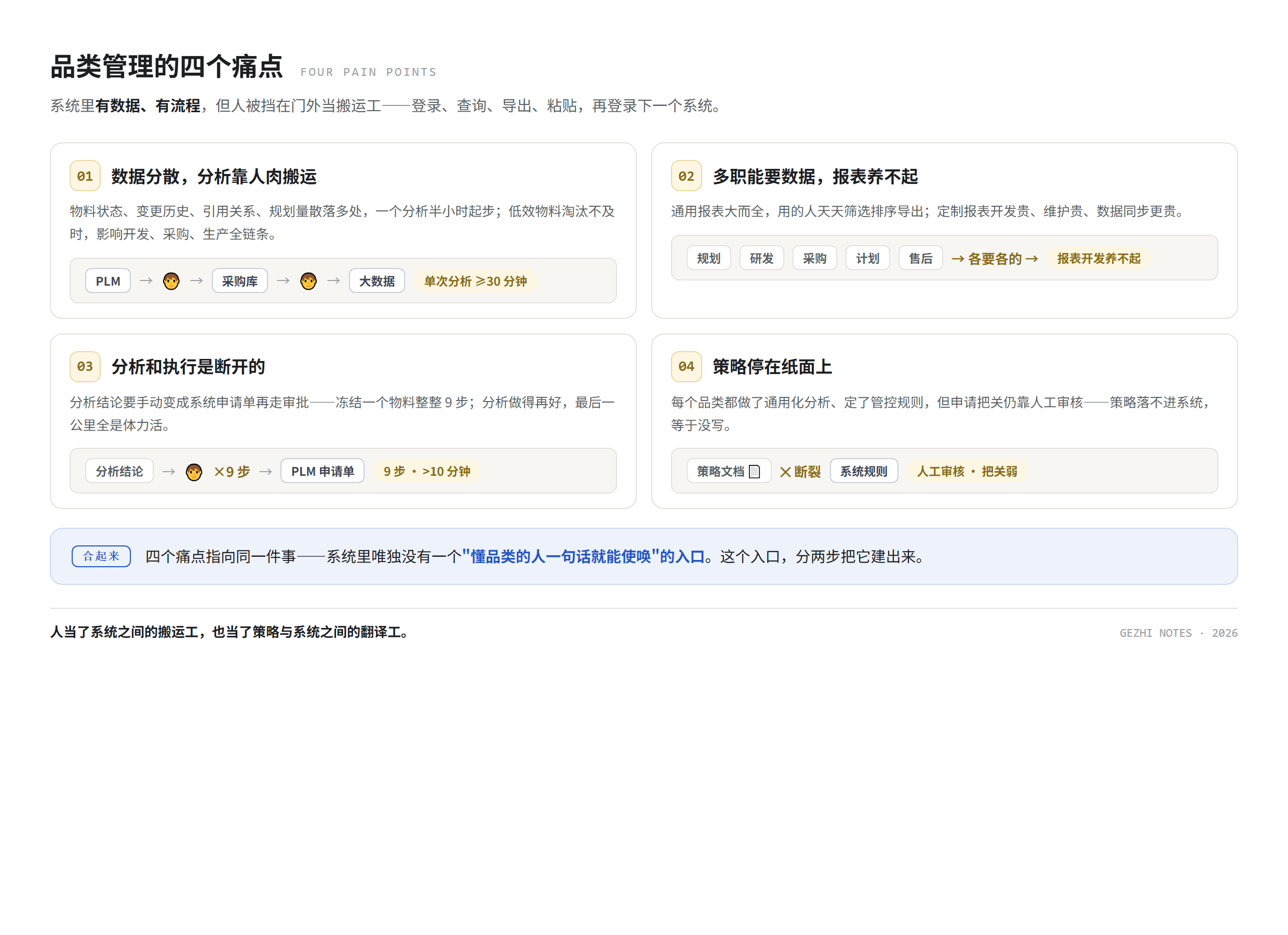
Task: Click the GEZHI NOTES · 2026 footer
Action: click(x=1178, y=633)
